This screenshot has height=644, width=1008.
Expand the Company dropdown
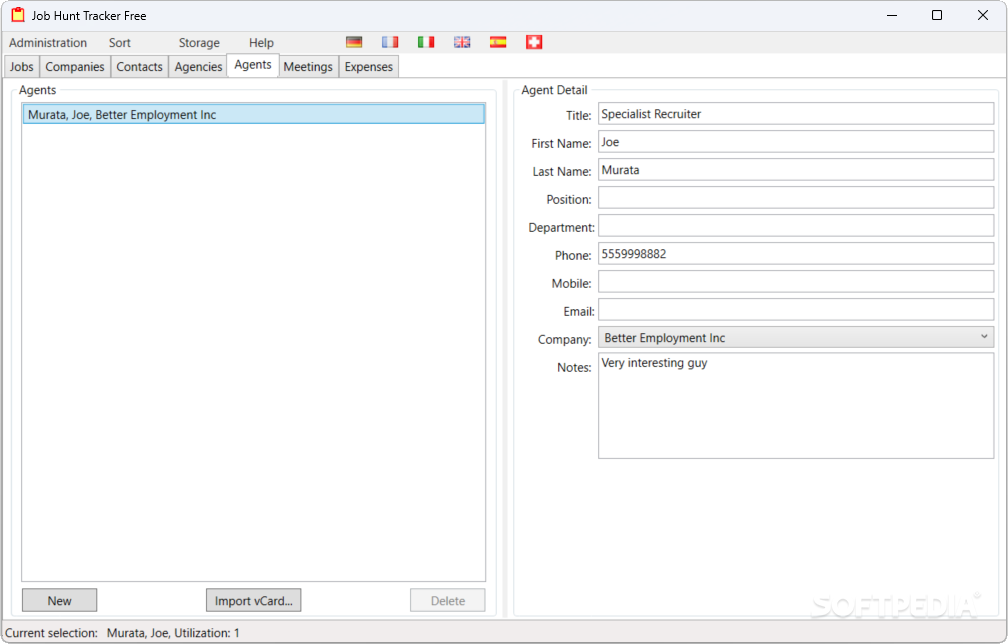pos(796,337)
